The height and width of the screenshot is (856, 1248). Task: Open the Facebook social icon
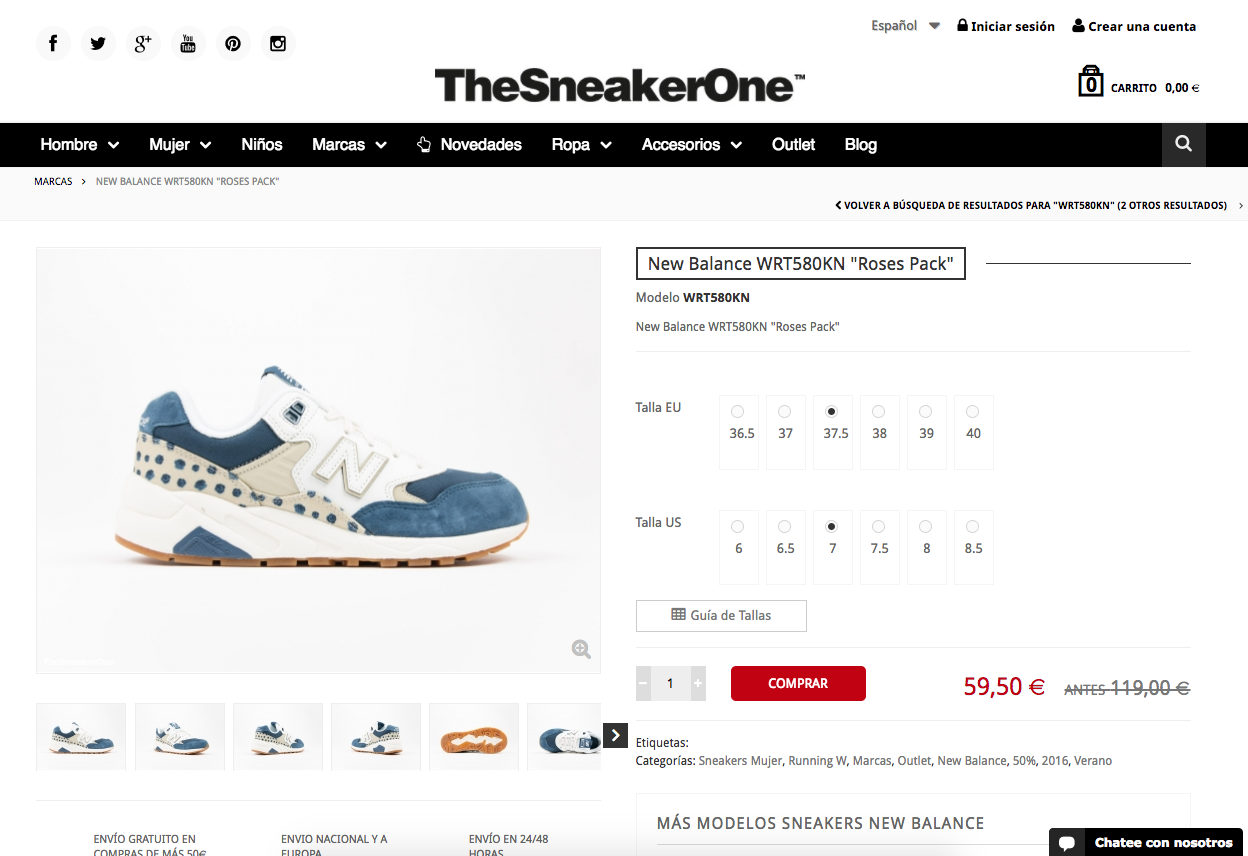pyautogui.click(x=53, y=43)
